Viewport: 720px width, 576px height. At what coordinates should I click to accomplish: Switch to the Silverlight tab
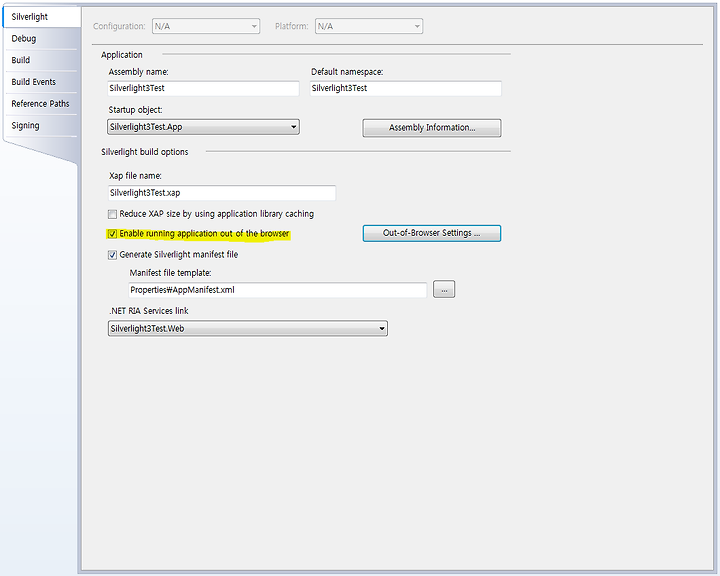[41, 17]
